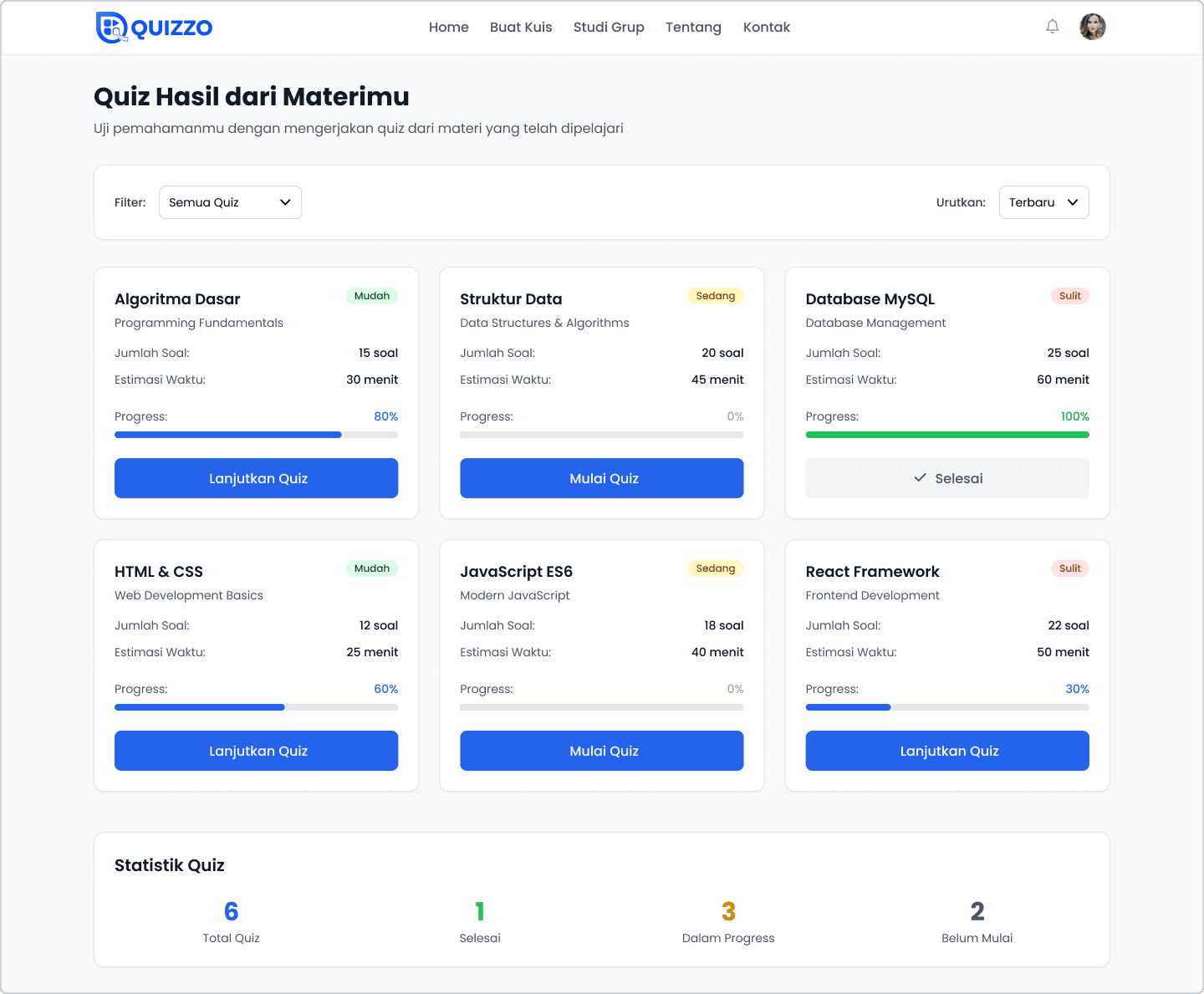Click the Mudah badge on HTML & CSS

click(372, 568)
